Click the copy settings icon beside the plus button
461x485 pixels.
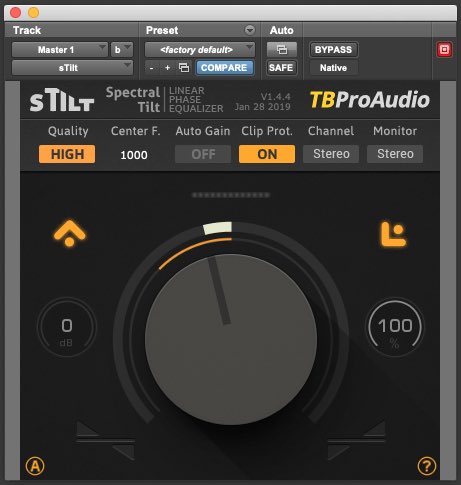(x=184, y=68)
